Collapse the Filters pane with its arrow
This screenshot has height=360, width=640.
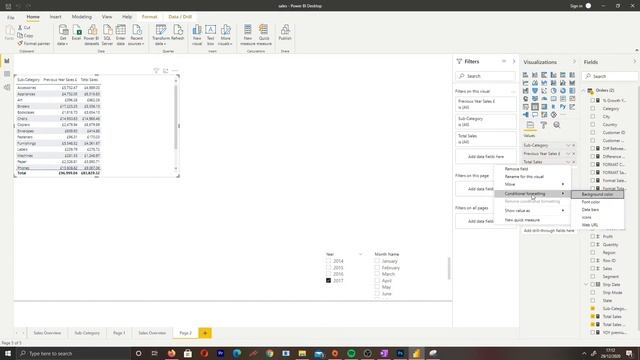[514, 61]
